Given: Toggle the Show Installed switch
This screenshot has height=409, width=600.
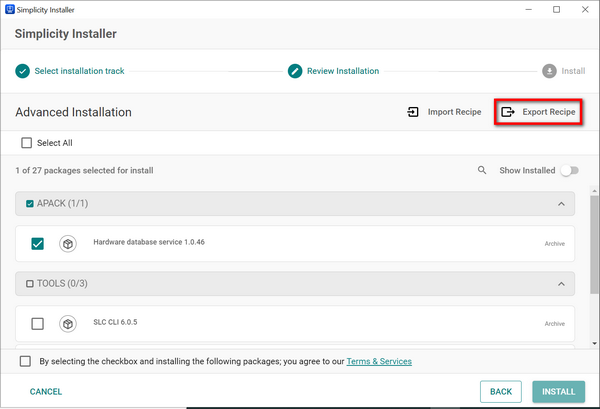Looking at the screenshot, I should pyautogui.click(x=570, y=171).
